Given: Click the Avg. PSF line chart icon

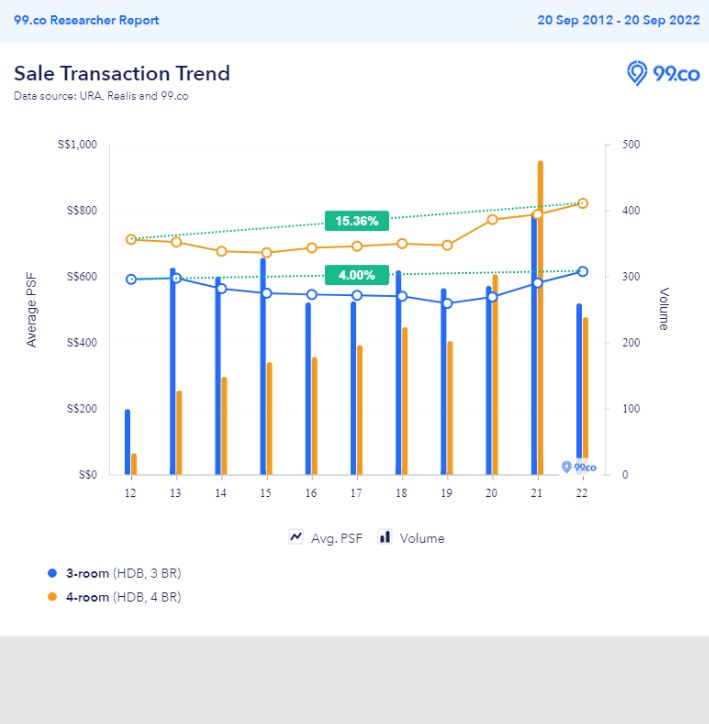Looking at the screenshot, I should 296,537.
